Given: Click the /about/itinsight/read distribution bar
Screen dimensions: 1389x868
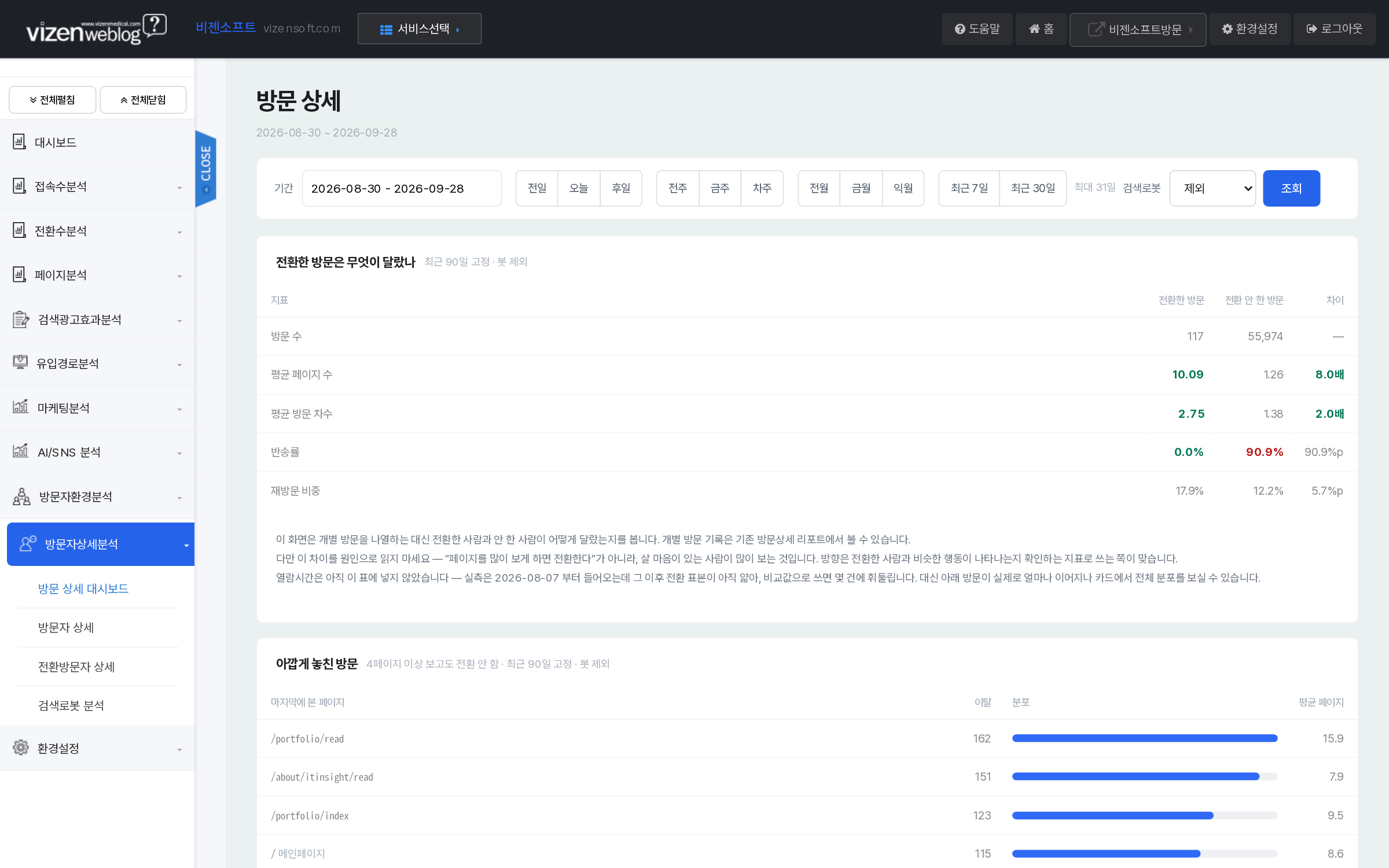Looking at the screenshot, I should click(x=1145, y=777).
